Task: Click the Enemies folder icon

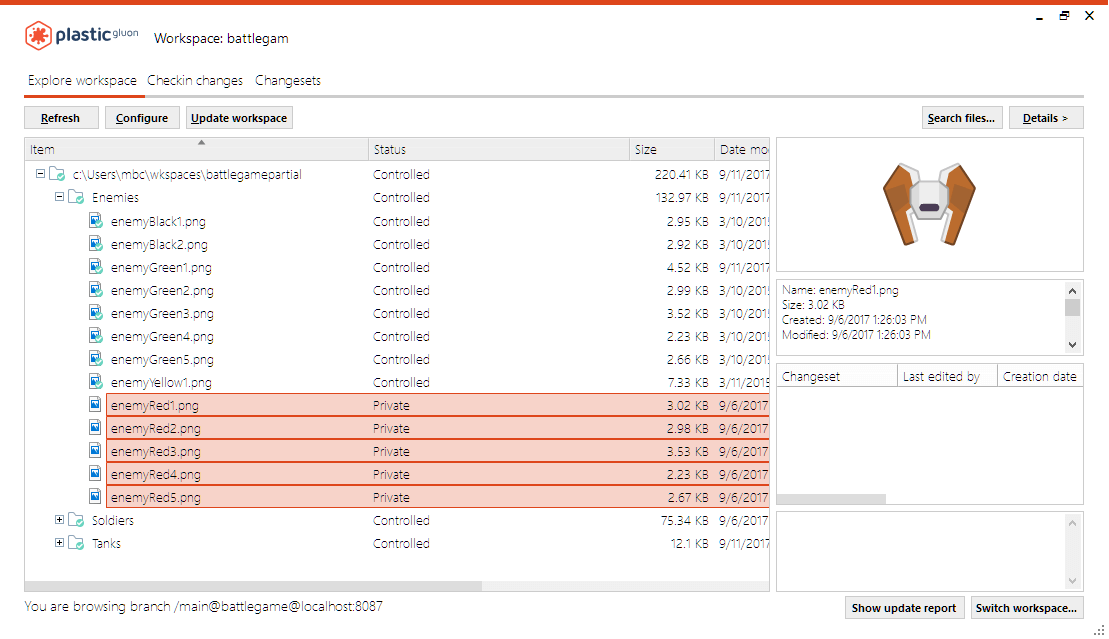Action: pos(76,197)
